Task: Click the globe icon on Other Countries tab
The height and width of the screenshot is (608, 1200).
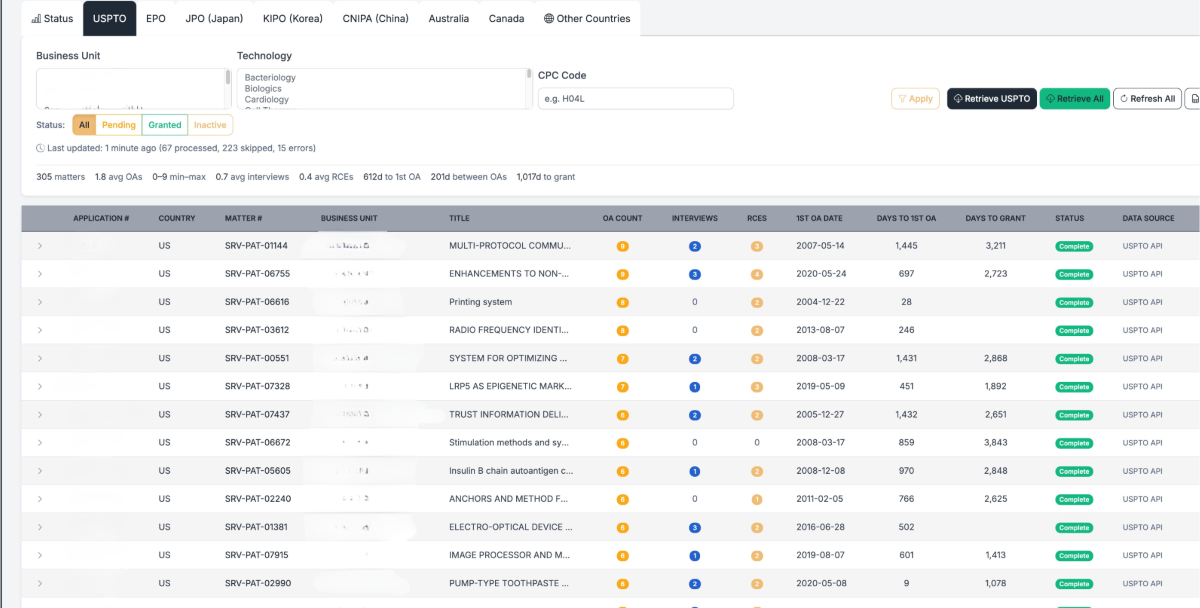Action: tap(549, 18)
